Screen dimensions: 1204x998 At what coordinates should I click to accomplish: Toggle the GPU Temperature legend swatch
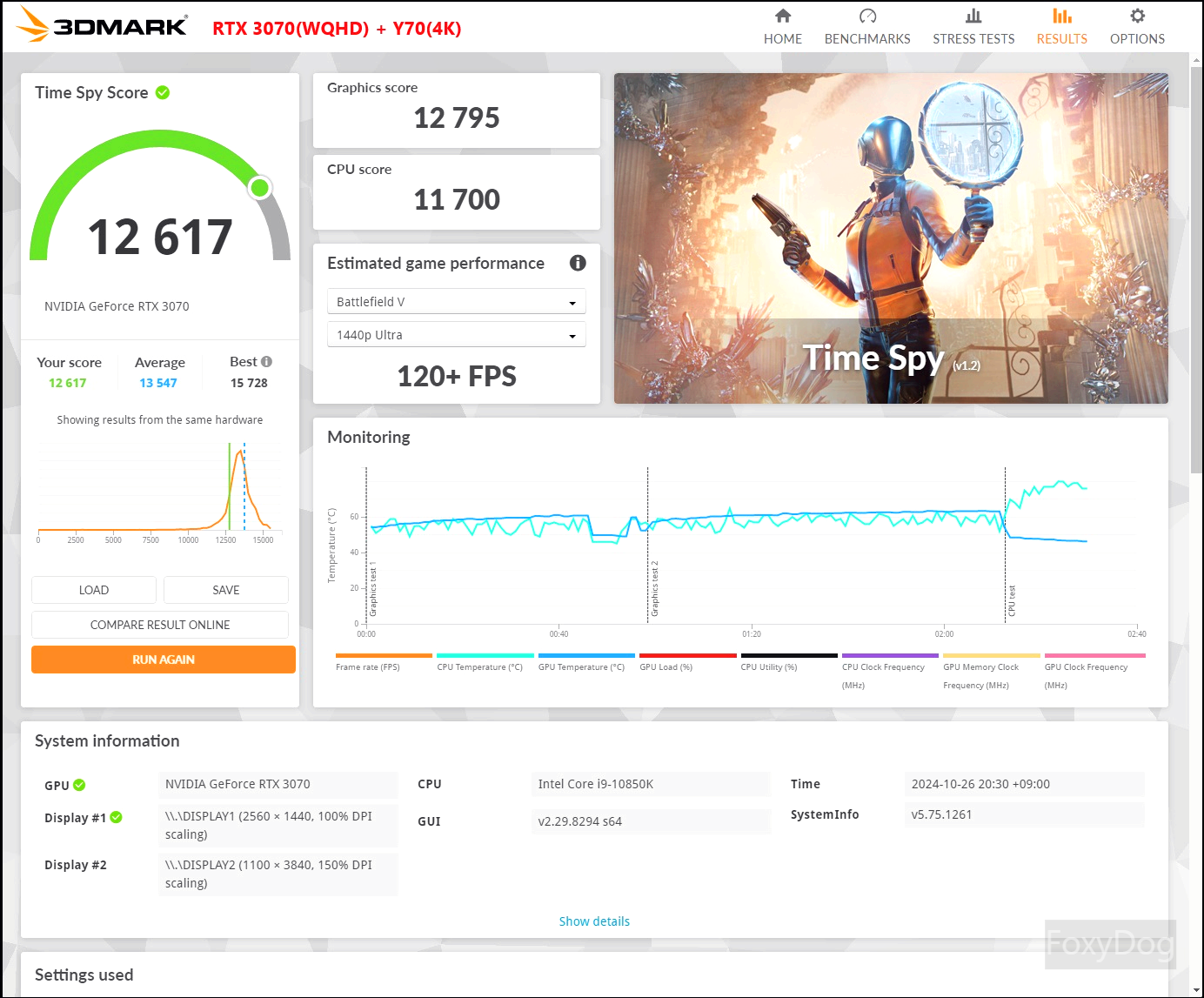tap(586, 655)
